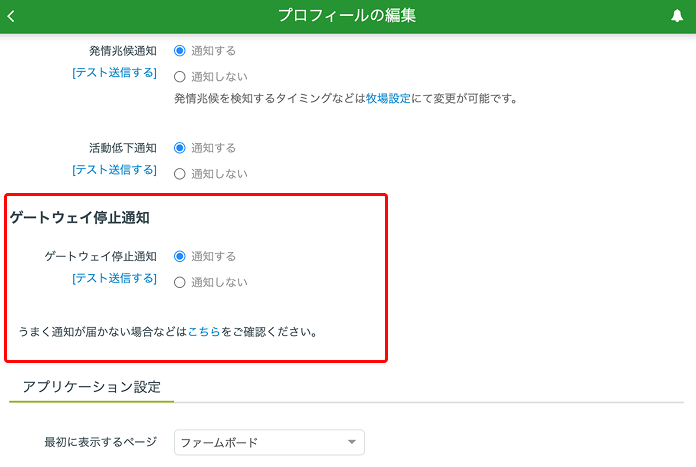Click テスト送信する for ゲートウェイ停止通知
Image resolution: width=696 pixels, height=467 pixels.
pos(114,279)
